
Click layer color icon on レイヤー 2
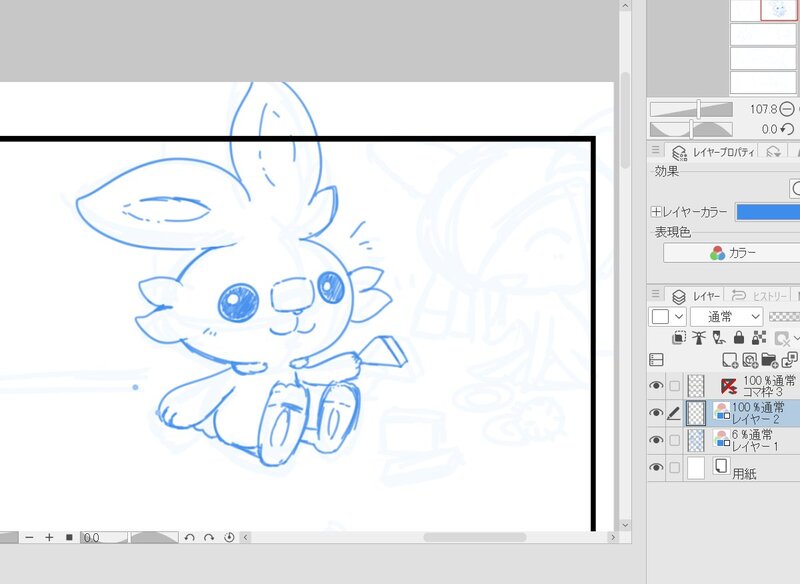pos(722,412)
